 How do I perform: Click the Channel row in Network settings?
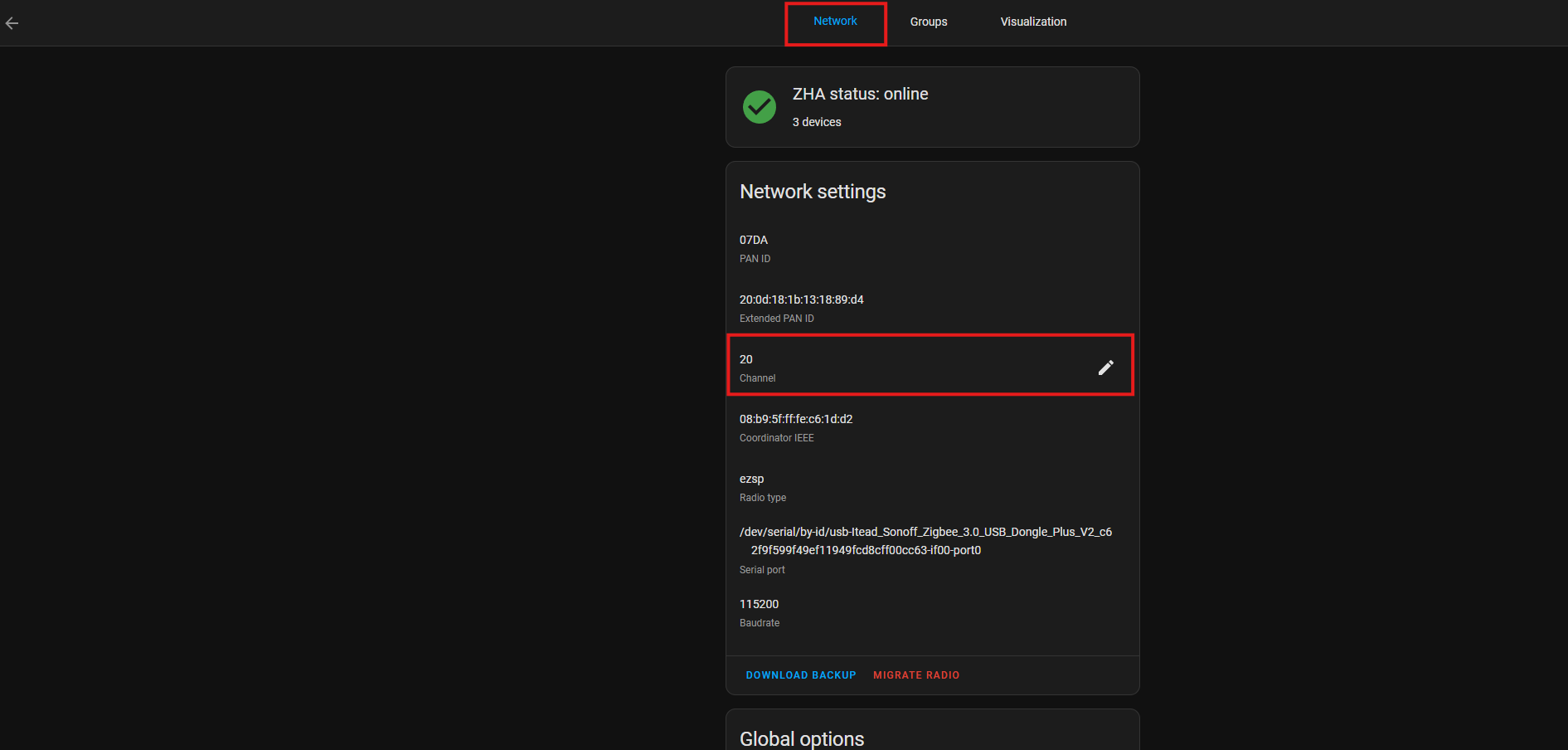912,367
